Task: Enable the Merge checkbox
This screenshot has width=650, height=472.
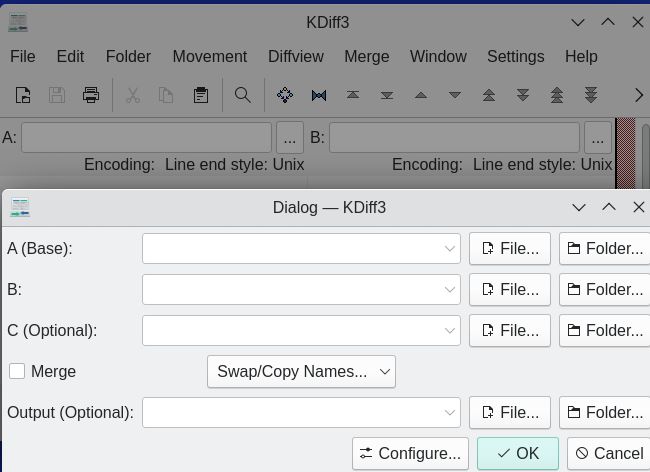Action: click(x=17, y=371)
